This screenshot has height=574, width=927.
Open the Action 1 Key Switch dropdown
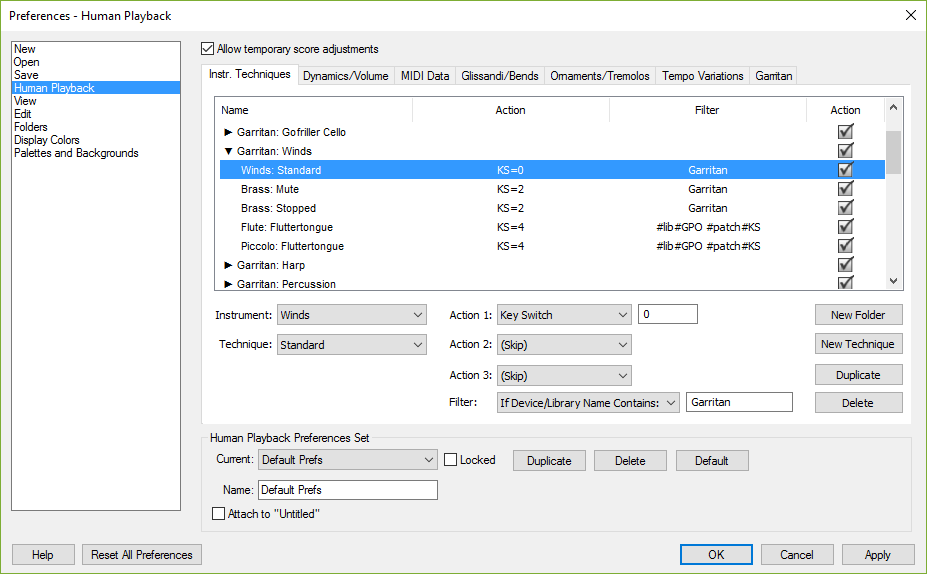(x=564, y=314)
